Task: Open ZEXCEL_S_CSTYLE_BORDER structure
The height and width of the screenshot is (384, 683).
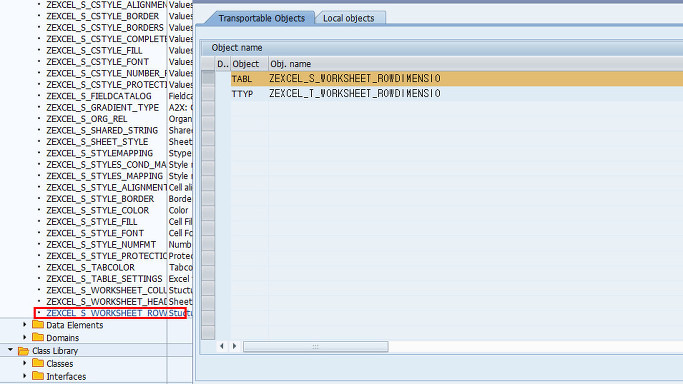Action: 102,16
